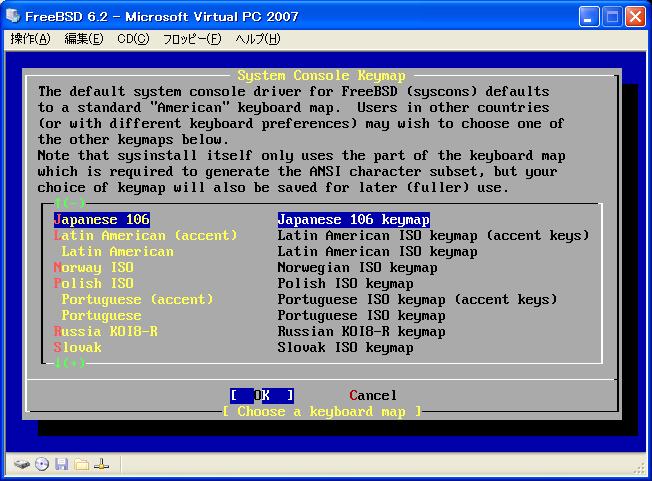Click the window resize grip corner
This screenshot has width=652, height=481.
click(x=639, y=469)
